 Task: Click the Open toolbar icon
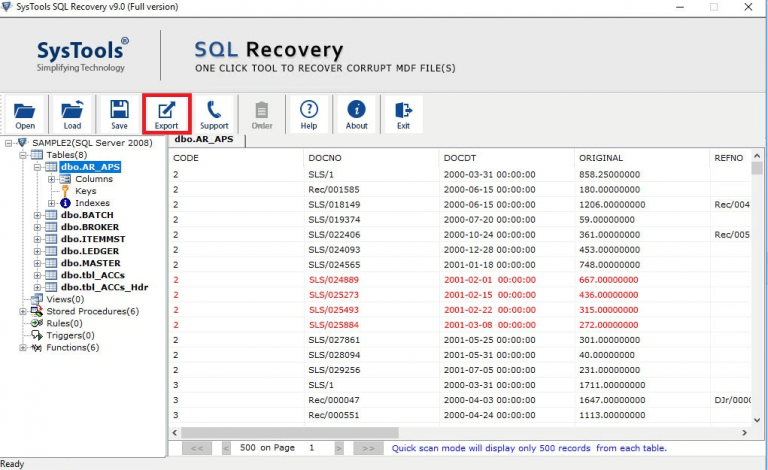point(24,111)
